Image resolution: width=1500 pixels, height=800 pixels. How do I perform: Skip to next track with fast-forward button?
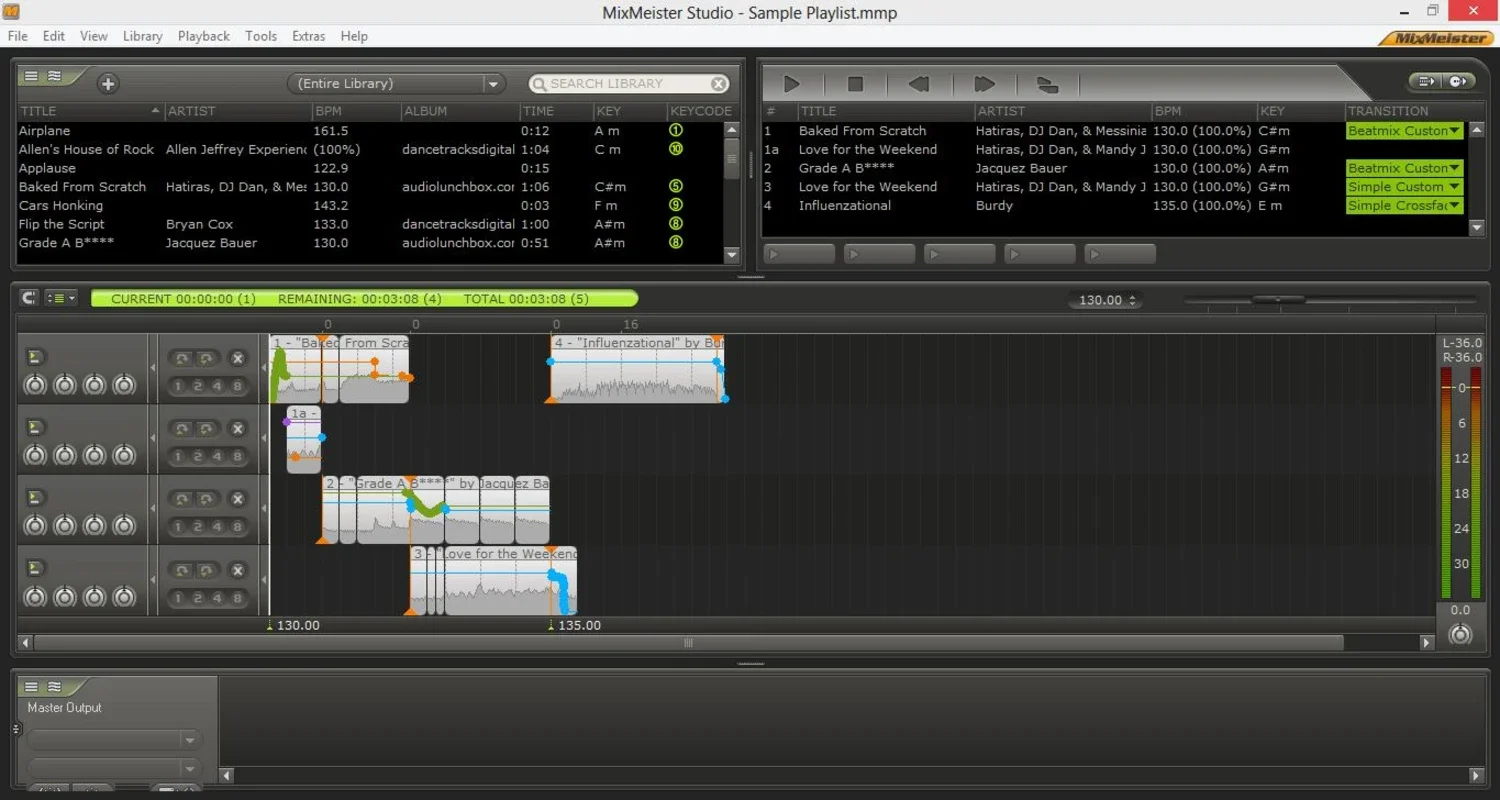[984, 84]
